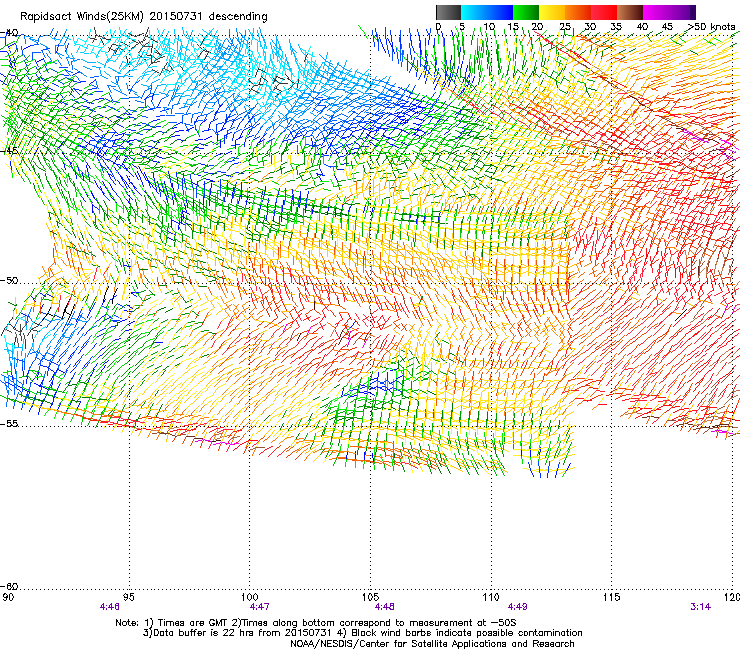Click the green 15-20 knots color bar segment
Image resolution: width=740 pixels, height=650 pixels.
526,12
